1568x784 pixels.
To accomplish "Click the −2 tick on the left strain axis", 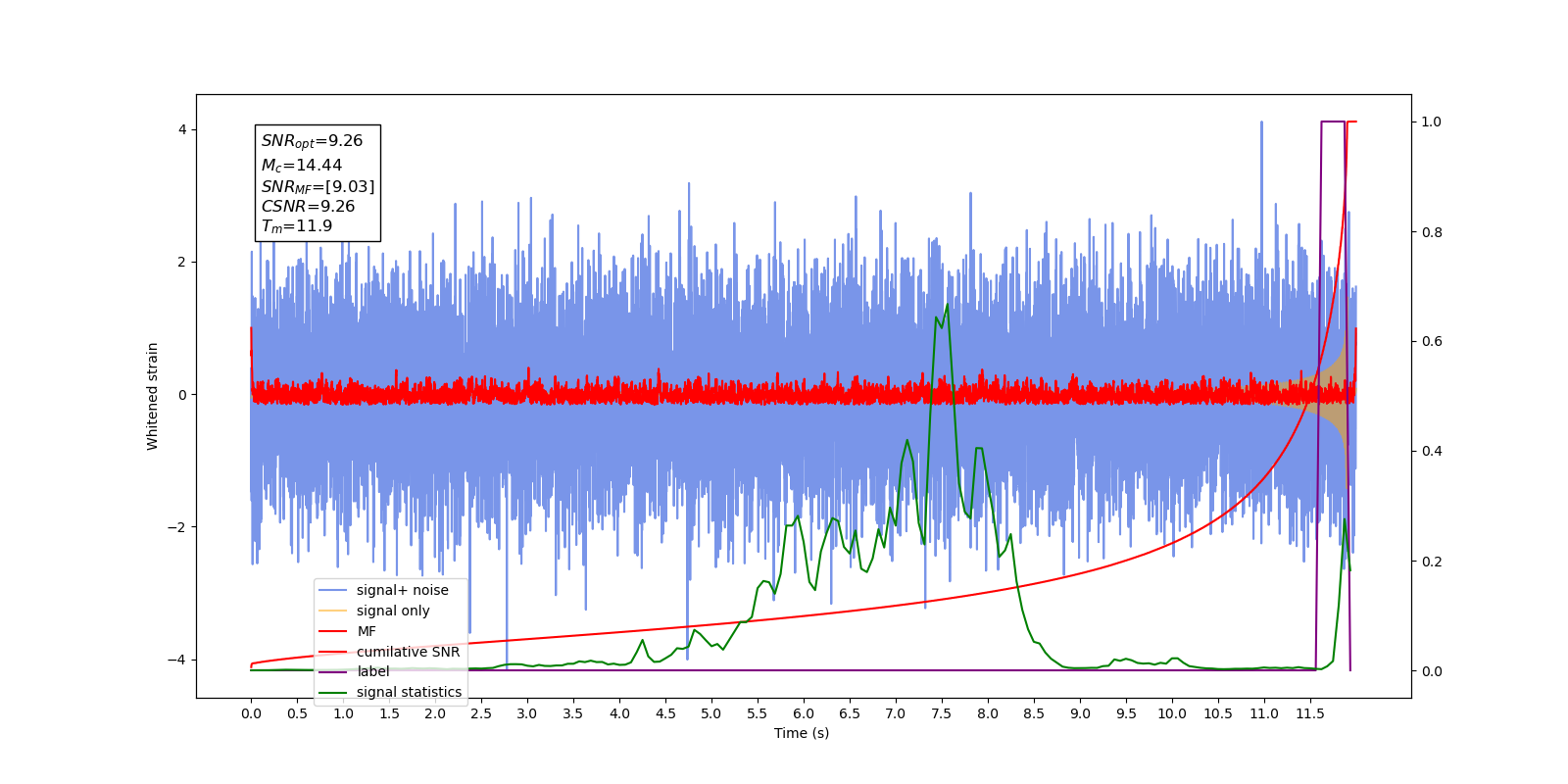I will (177, 527).
